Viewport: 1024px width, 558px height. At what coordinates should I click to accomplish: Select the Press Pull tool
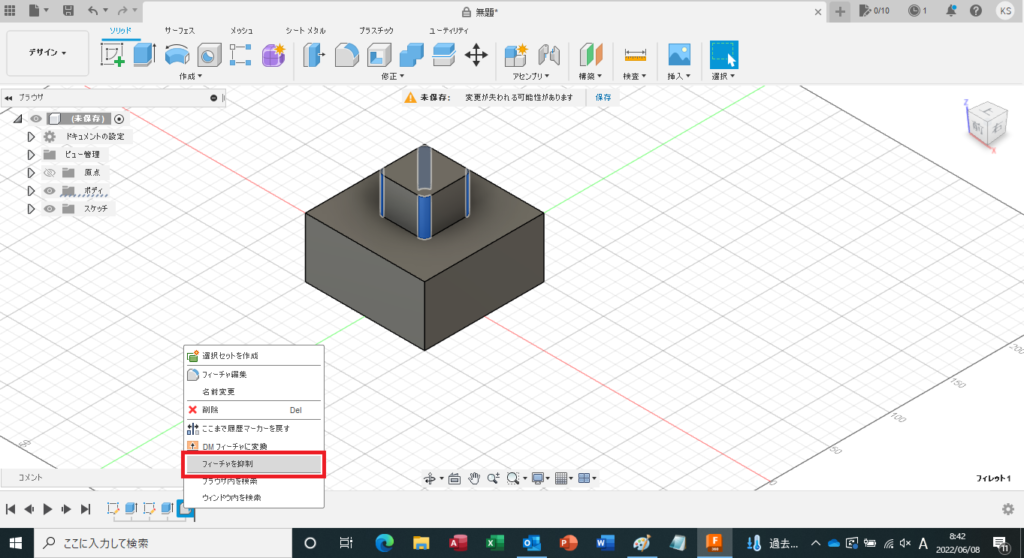314,55
